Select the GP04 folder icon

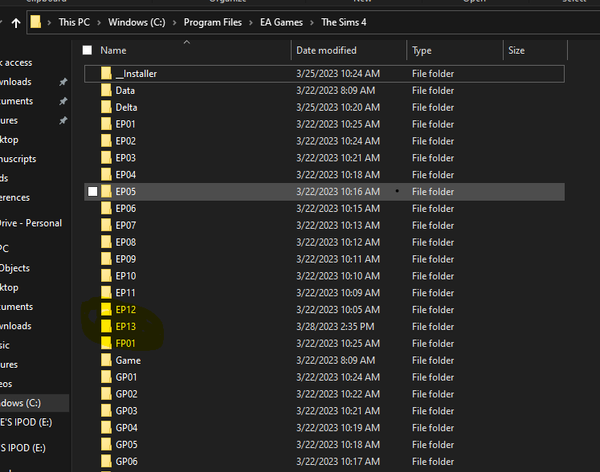(106, 428)
